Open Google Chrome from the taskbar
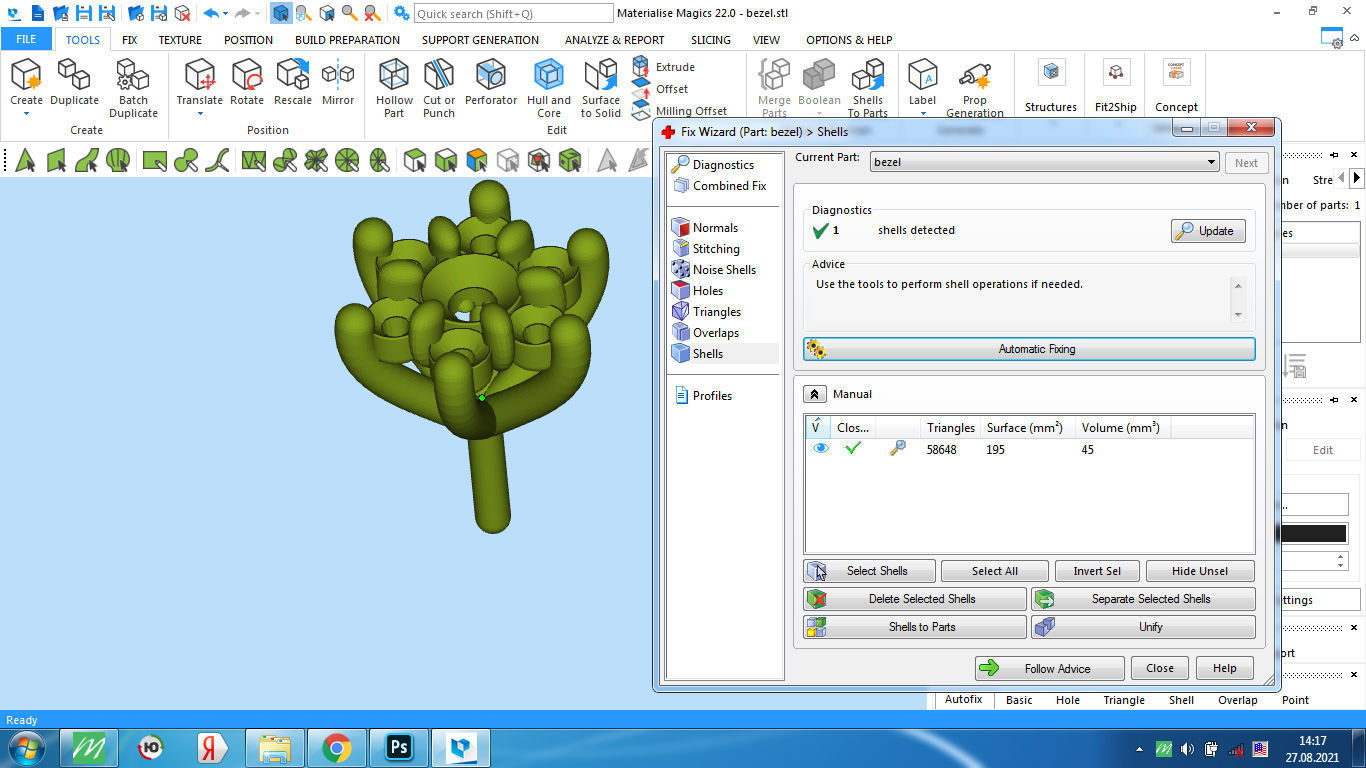This screenshot has height=768, width=1366. [337, 748]
